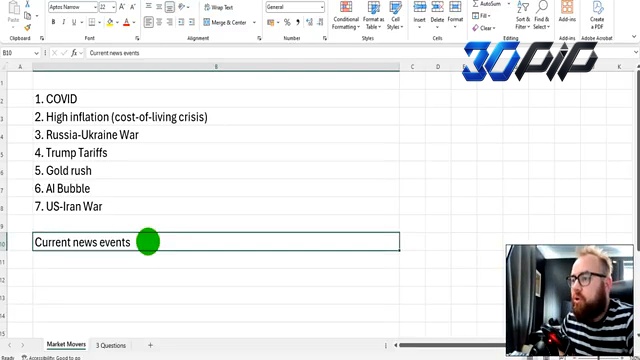The width and height of the screenshot is (640, 360).
Task: Click the text orientation icon
Action: 182,7
